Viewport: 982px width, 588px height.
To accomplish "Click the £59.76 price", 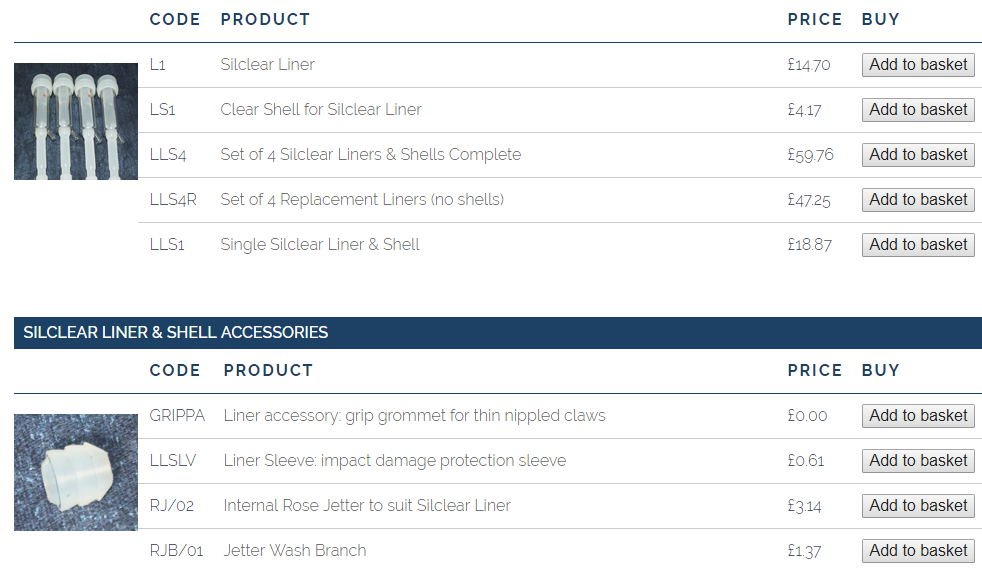I will coord(810,155).
